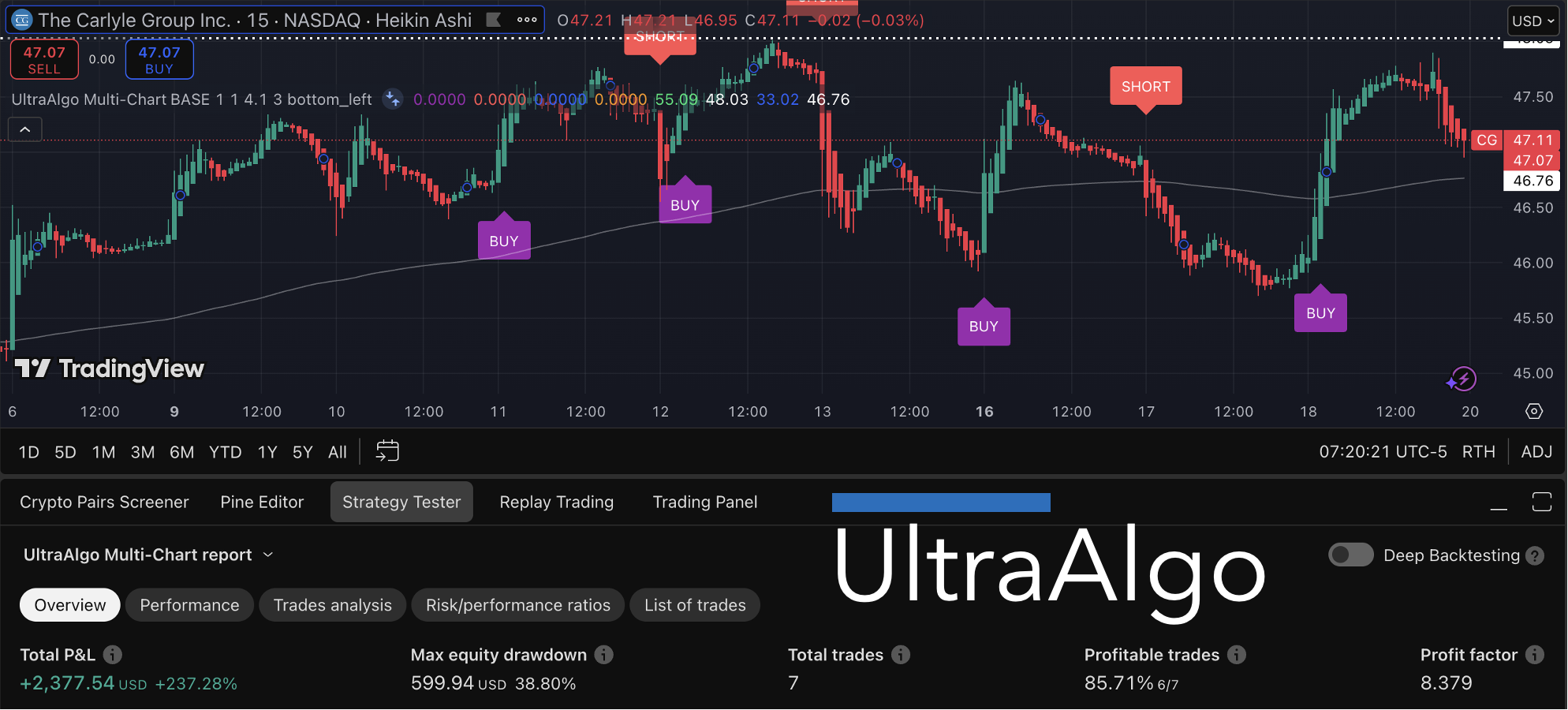Click the red CG price label on the price axis
This screenshot has height=710, width=1568.
pos(1487,140)
